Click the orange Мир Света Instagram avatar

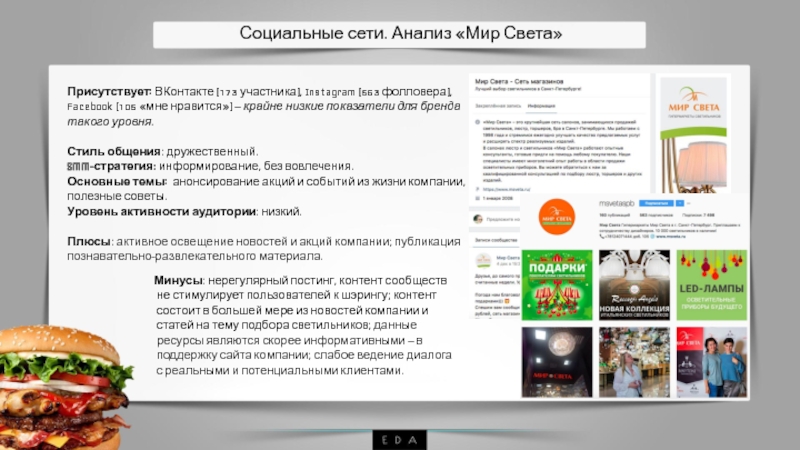pos(557,216)
